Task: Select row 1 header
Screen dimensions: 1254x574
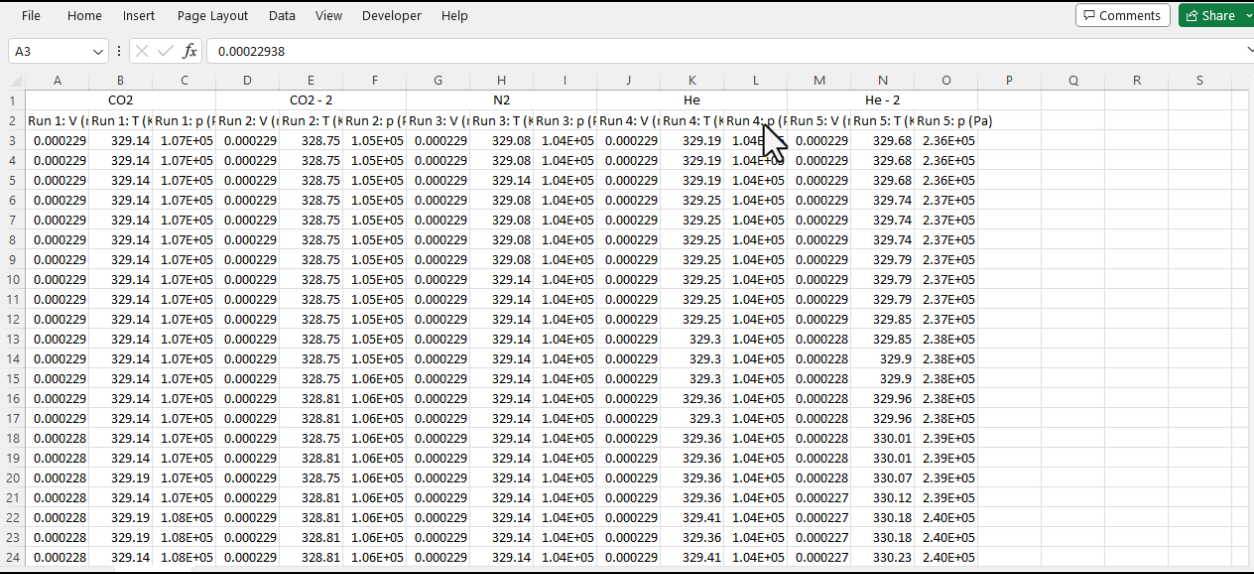Action: (x=13, y=101)
